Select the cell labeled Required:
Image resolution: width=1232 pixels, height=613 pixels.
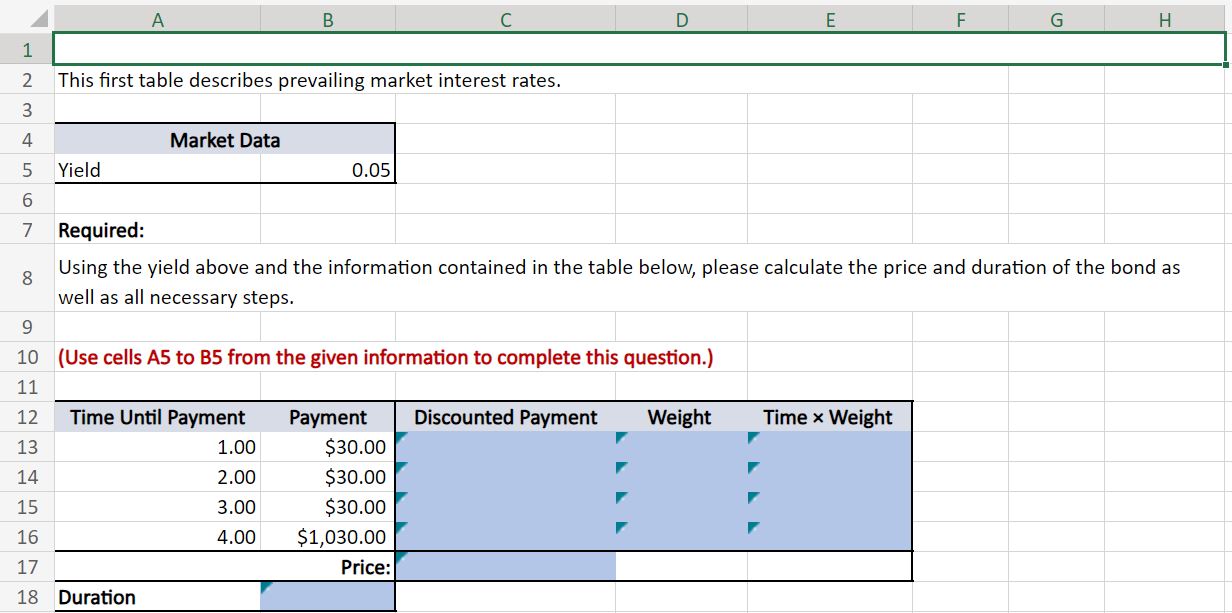click(x=157, y=229)
